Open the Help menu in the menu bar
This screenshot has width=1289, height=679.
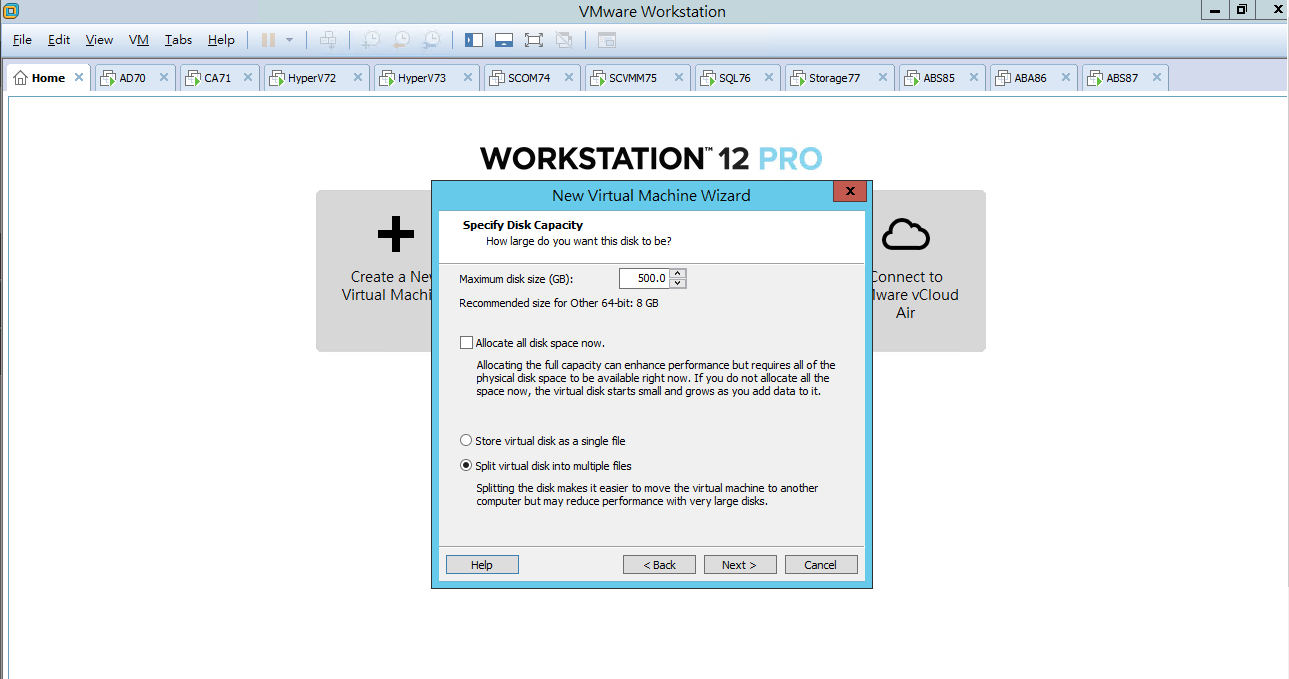(x=221, y=40)
